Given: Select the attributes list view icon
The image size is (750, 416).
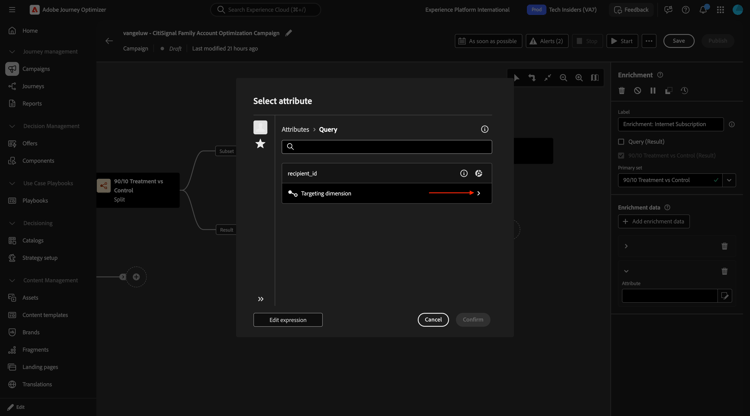Looking at the screenshot, I should click(x=260, y=127).
